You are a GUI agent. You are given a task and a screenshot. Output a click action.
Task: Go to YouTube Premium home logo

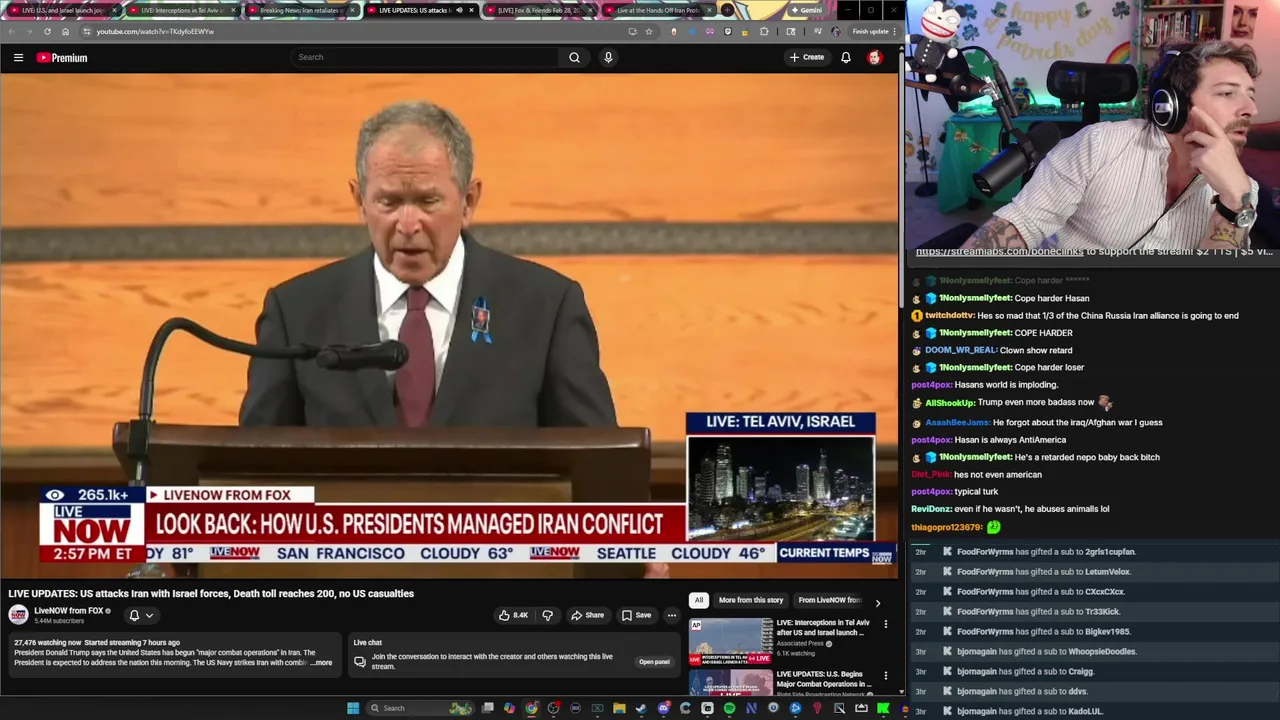pyautogui.click(x=63, y=58)
